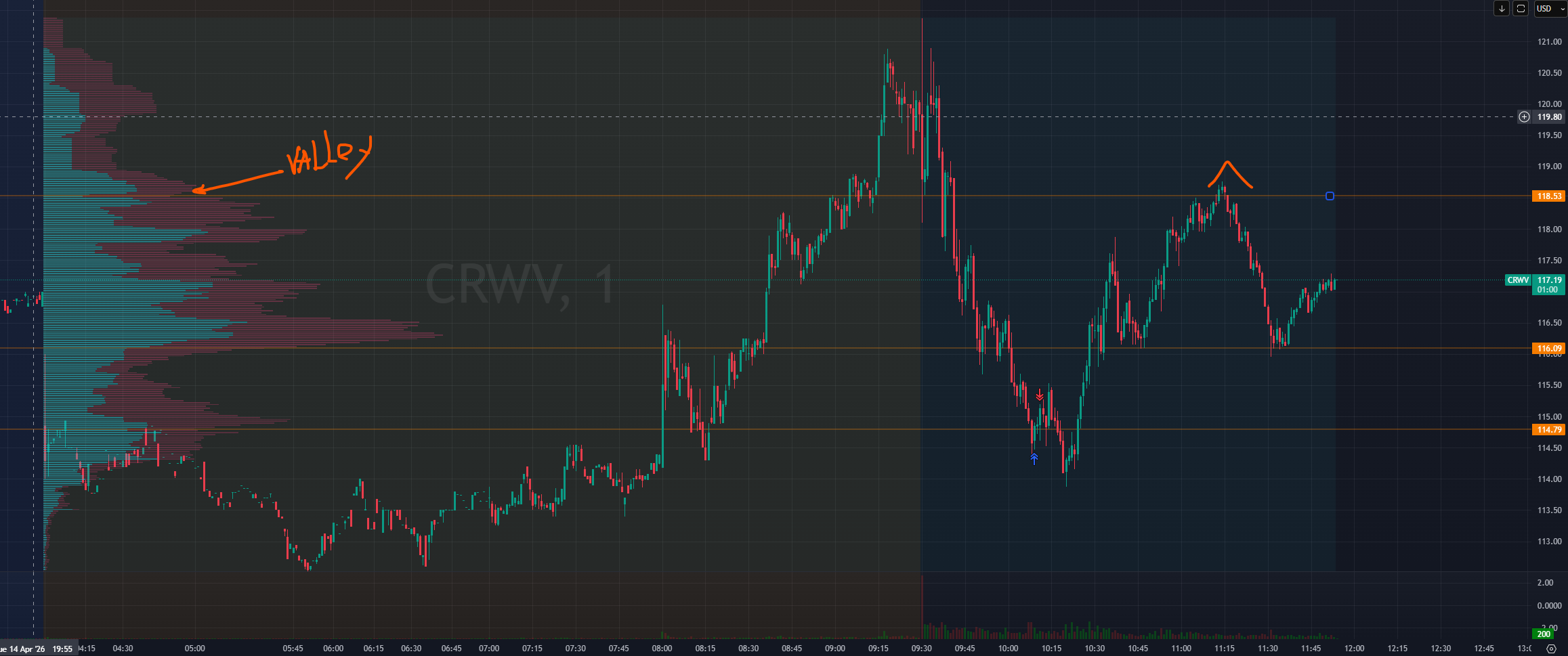Screen dimensions: 1568x656
Task: Open chart settings via hexagon gear icon
Action: (x=1551, y=649)
